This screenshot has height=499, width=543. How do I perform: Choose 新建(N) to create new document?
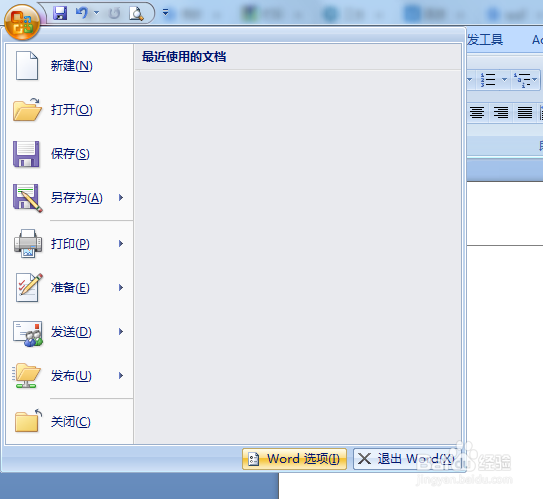(x=69, y=65)
